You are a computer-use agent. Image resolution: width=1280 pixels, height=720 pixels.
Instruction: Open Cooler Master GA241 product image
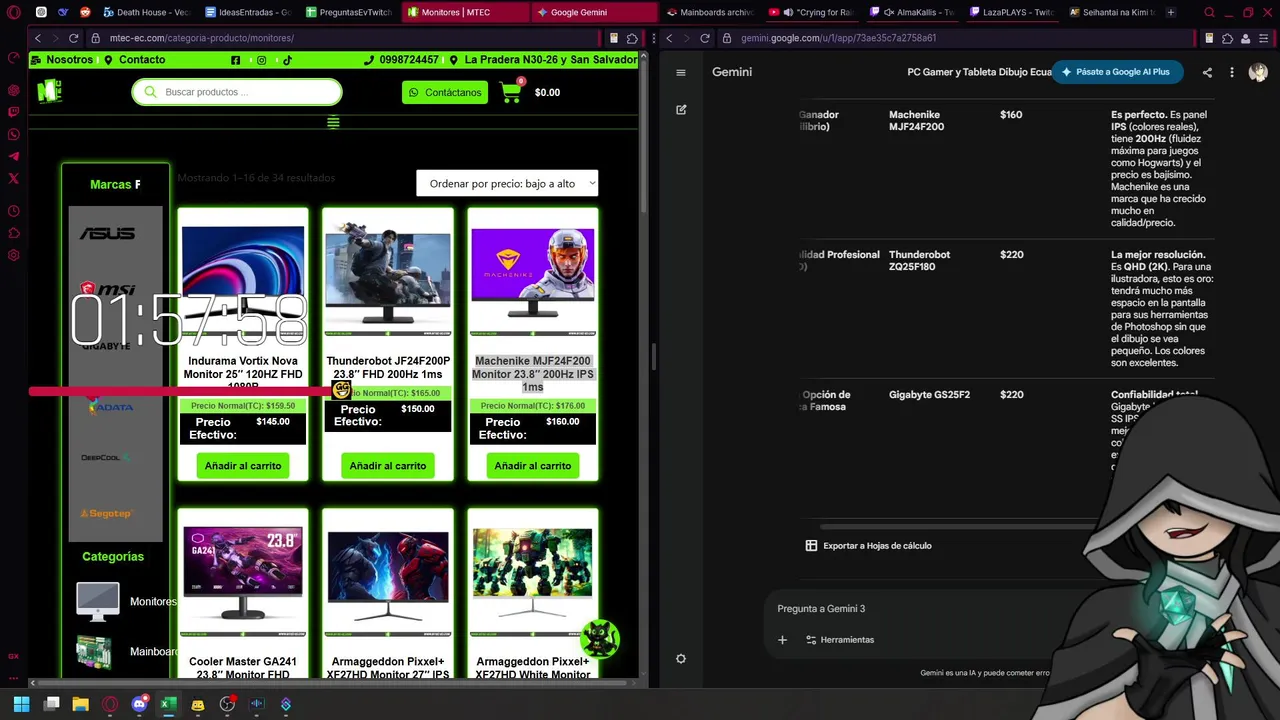(x=243, y=575)
